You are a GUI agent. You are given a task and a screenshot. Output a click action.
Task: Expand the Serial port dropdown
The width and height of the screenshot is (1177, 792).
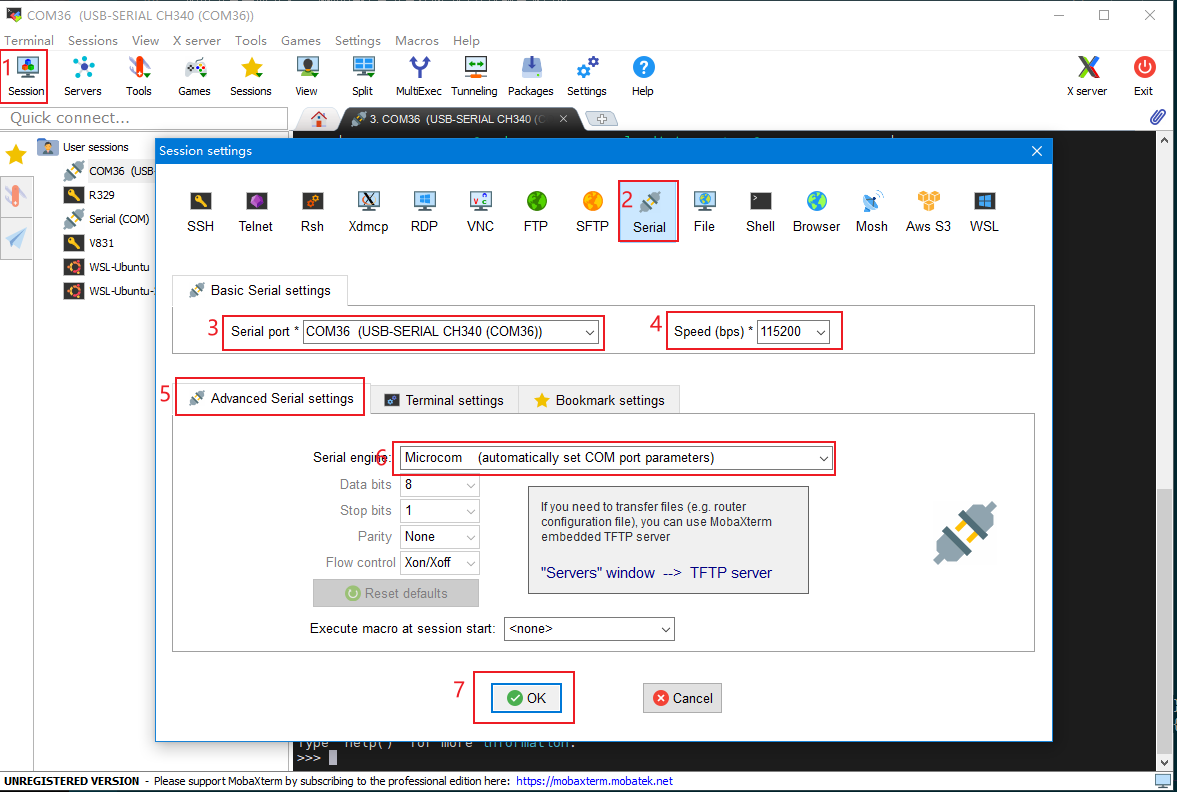point(590,332)
